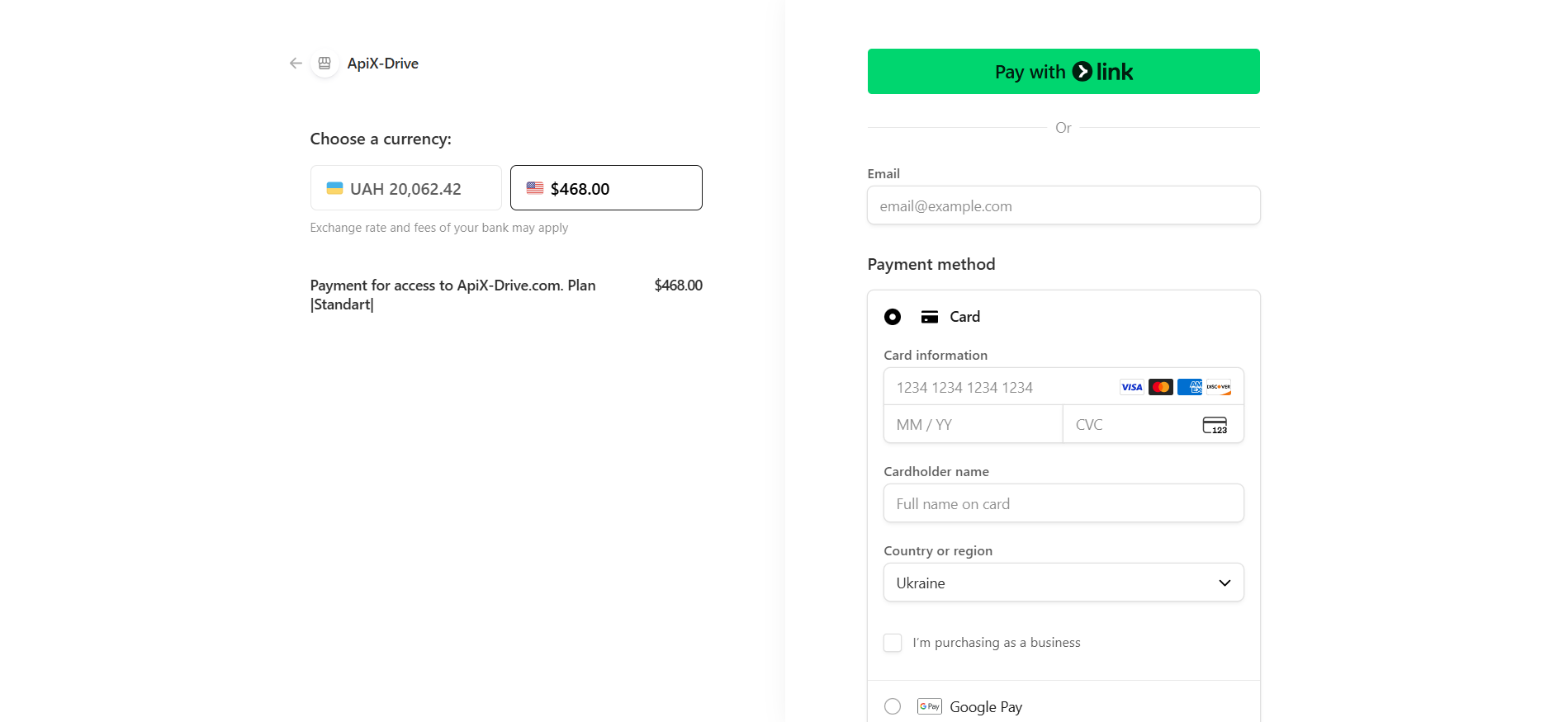Click the US flag icon

[535, 188]
